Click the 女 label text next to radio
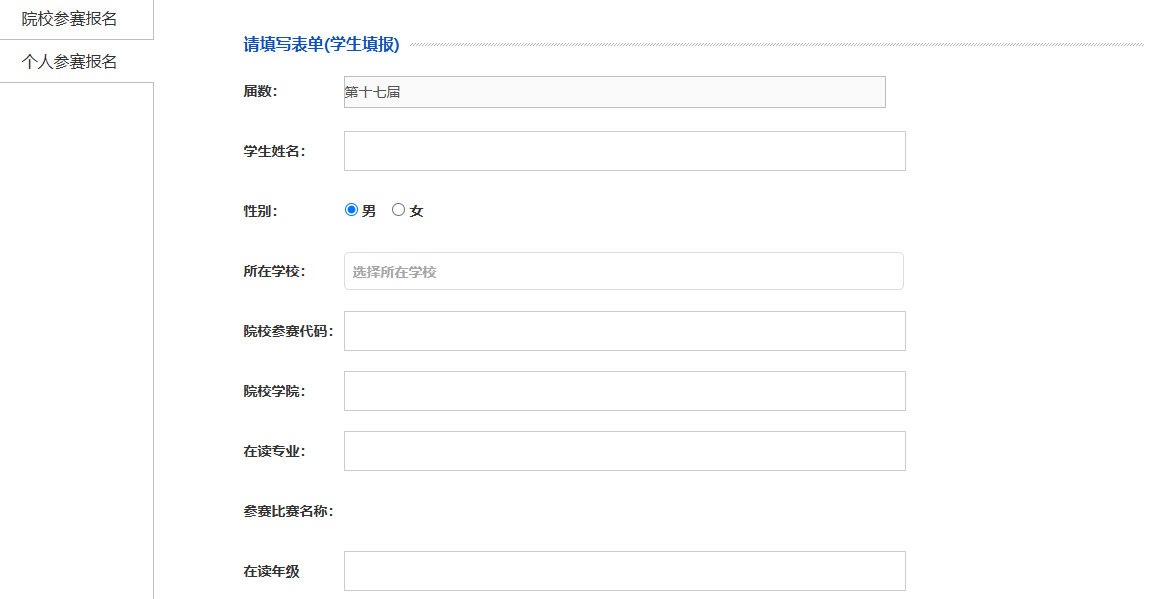This screenshot has height=599, width=1149. pos(416,211)
